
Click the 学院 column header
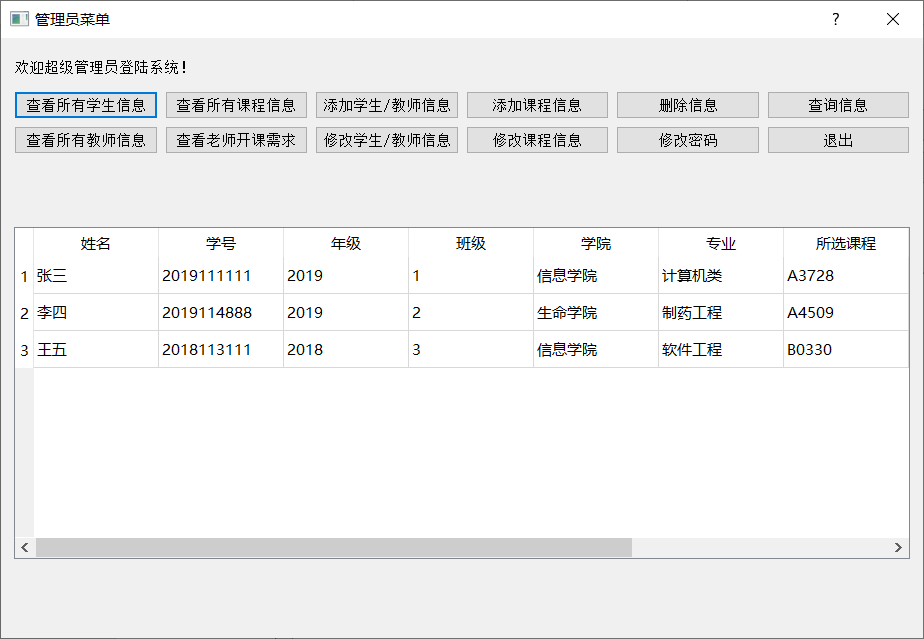[596, 243]
